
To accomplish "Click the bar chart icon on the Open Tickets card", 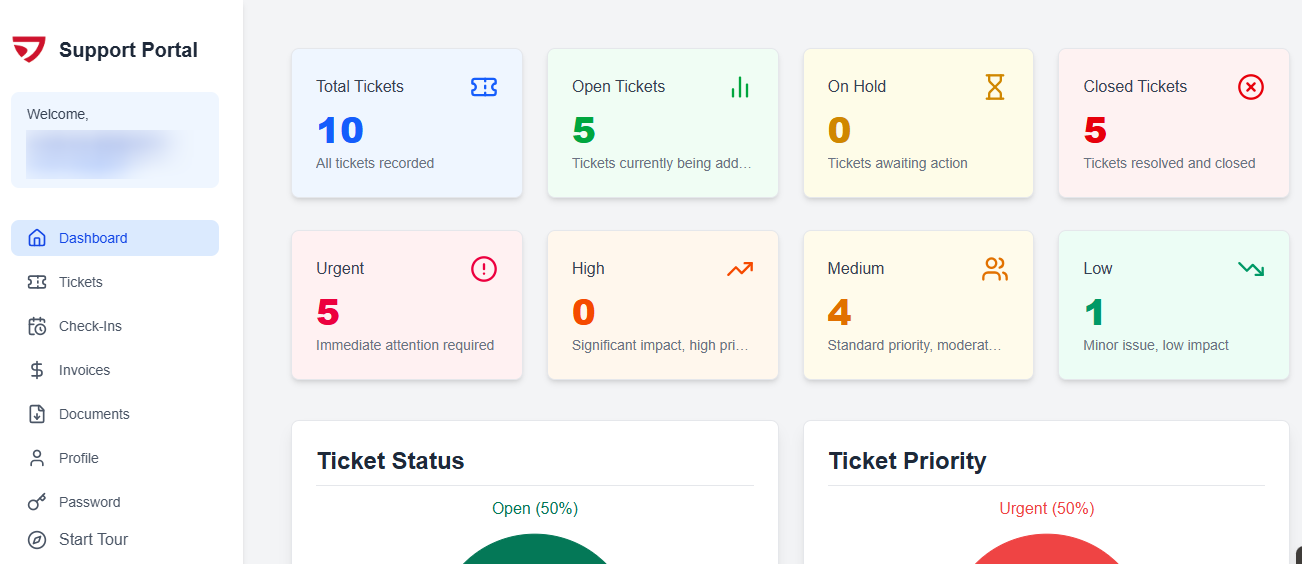I will click(740, 87).
